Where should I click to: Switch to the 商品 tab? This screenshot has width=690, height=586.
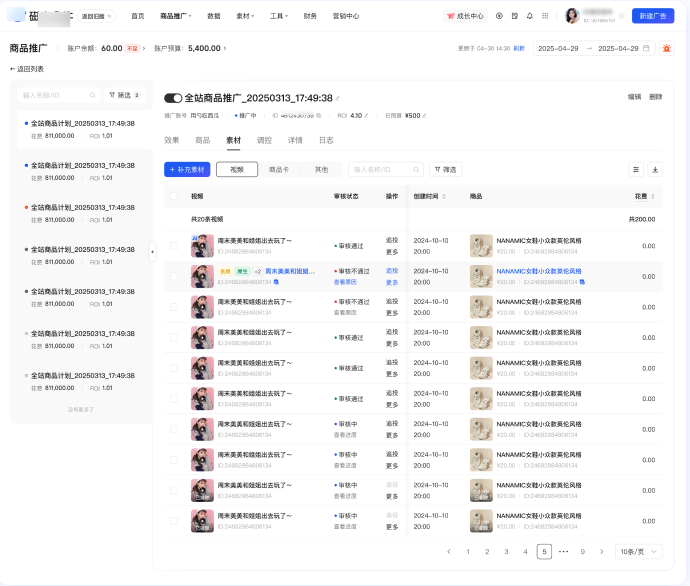(202, 140)
